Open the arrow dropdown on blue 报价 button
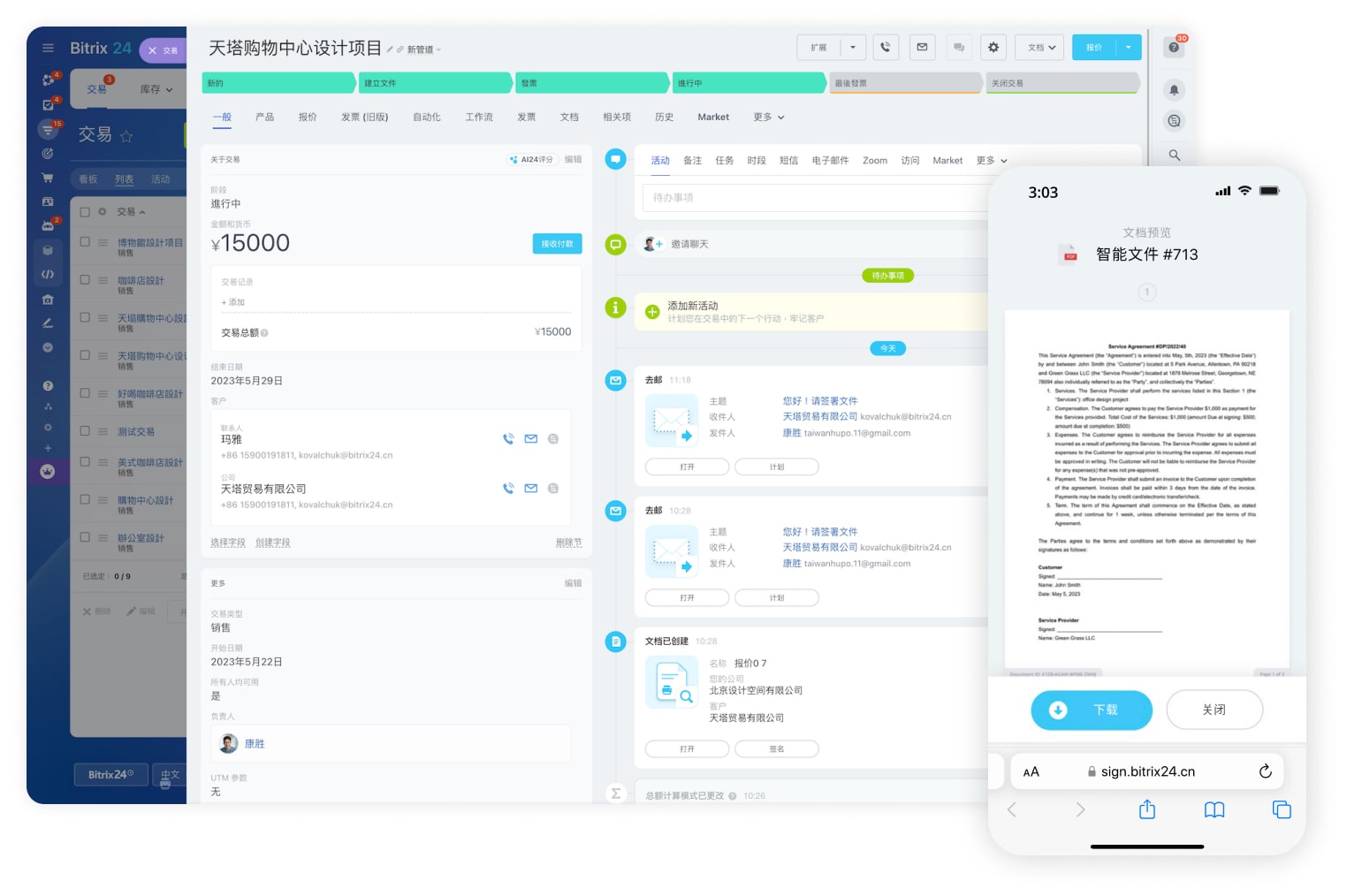Viewport: 1347px width, 896px height. pos(1129,48)
